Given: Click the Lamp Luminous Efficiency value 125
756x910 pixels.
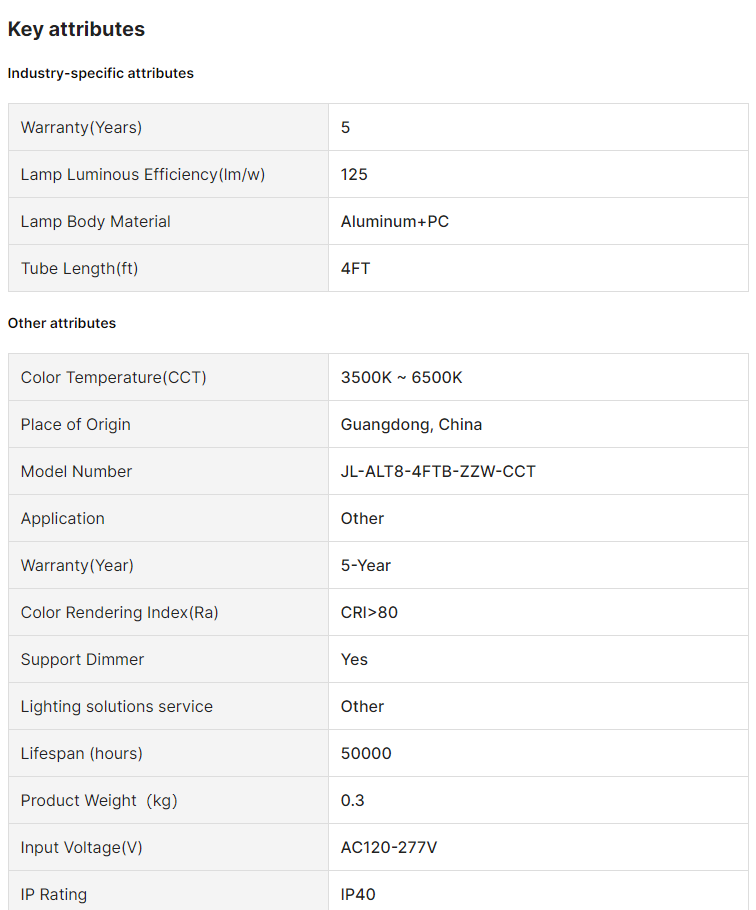Looking at the screenshot, I should (x=354, y=174).
